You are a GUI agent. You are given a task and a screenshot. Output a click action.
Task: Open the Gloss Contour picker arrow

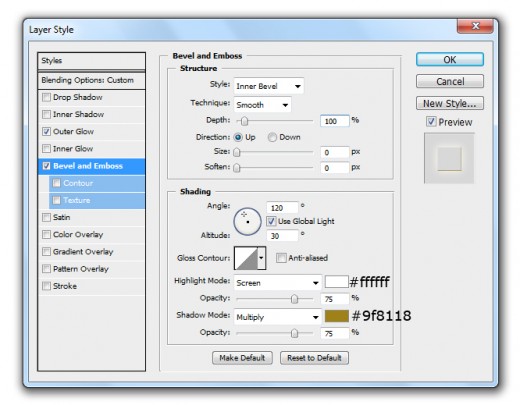(262, 258)
